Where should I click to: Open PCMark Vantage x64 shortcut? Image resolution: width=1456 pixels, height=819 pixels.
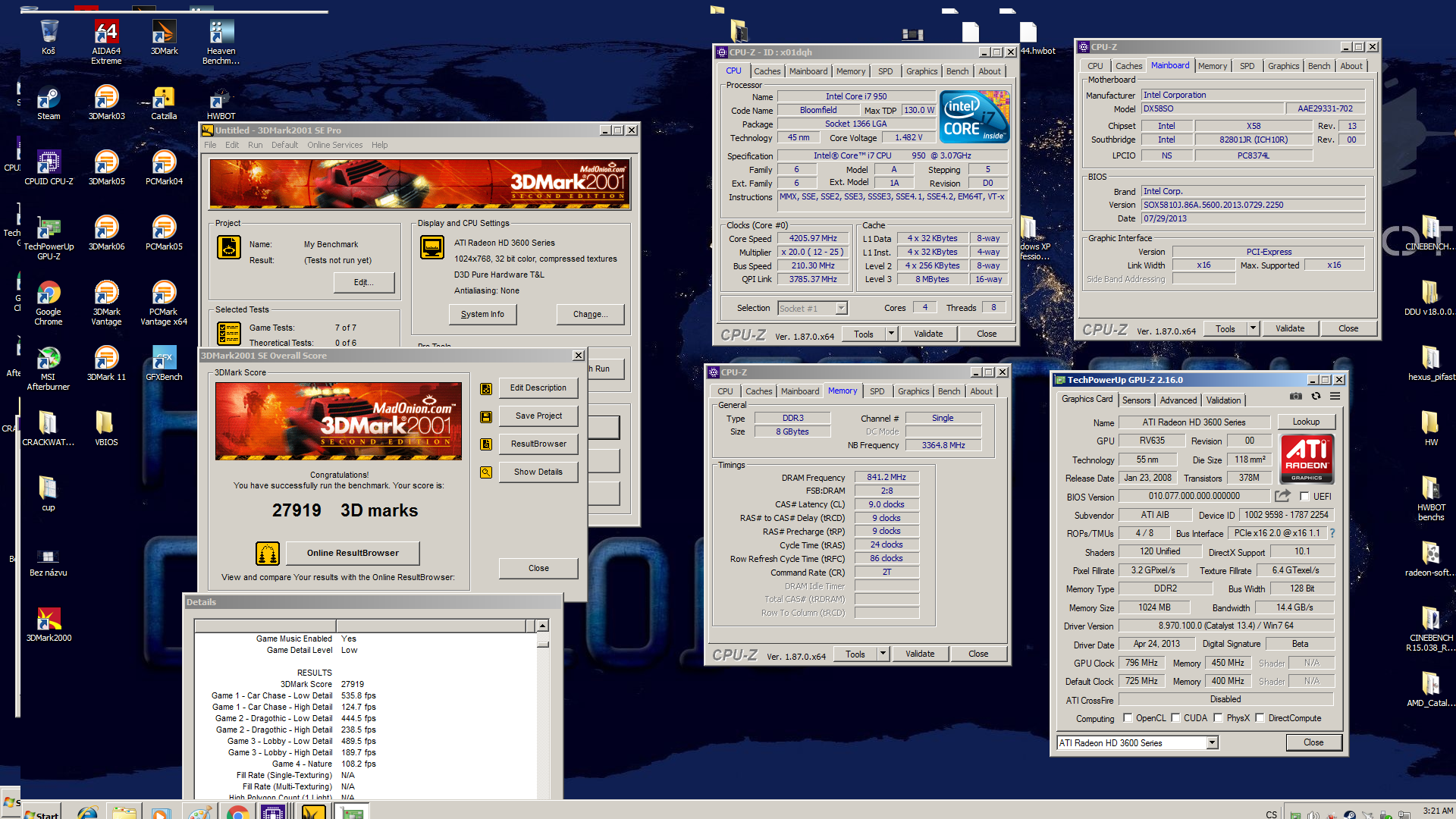[x=164, y=303]
